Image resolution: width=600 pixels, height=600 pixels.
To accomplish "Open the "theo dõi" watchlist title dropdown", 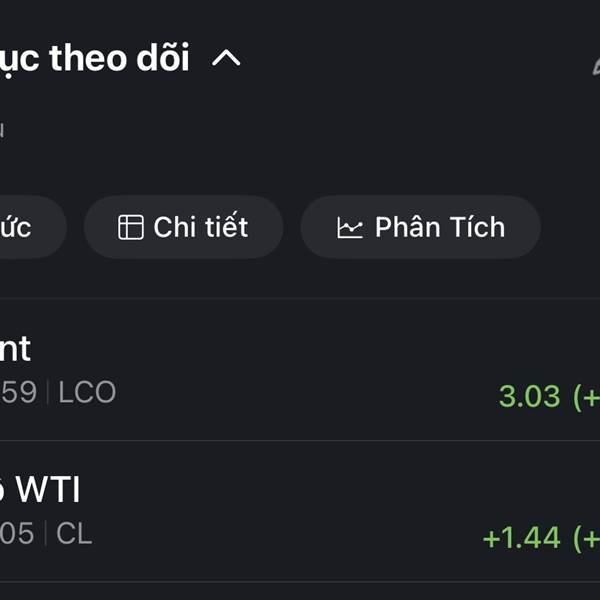I will [95, 59].
